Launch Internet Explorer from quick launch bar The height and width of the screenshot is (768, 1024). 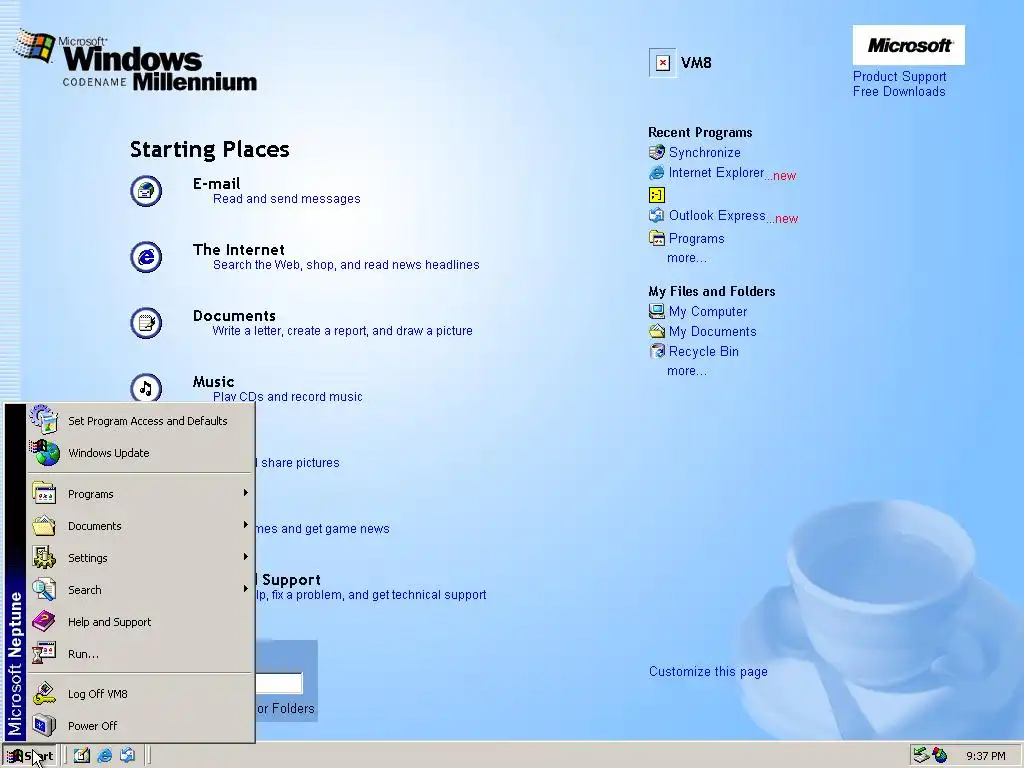pos(104,756)
